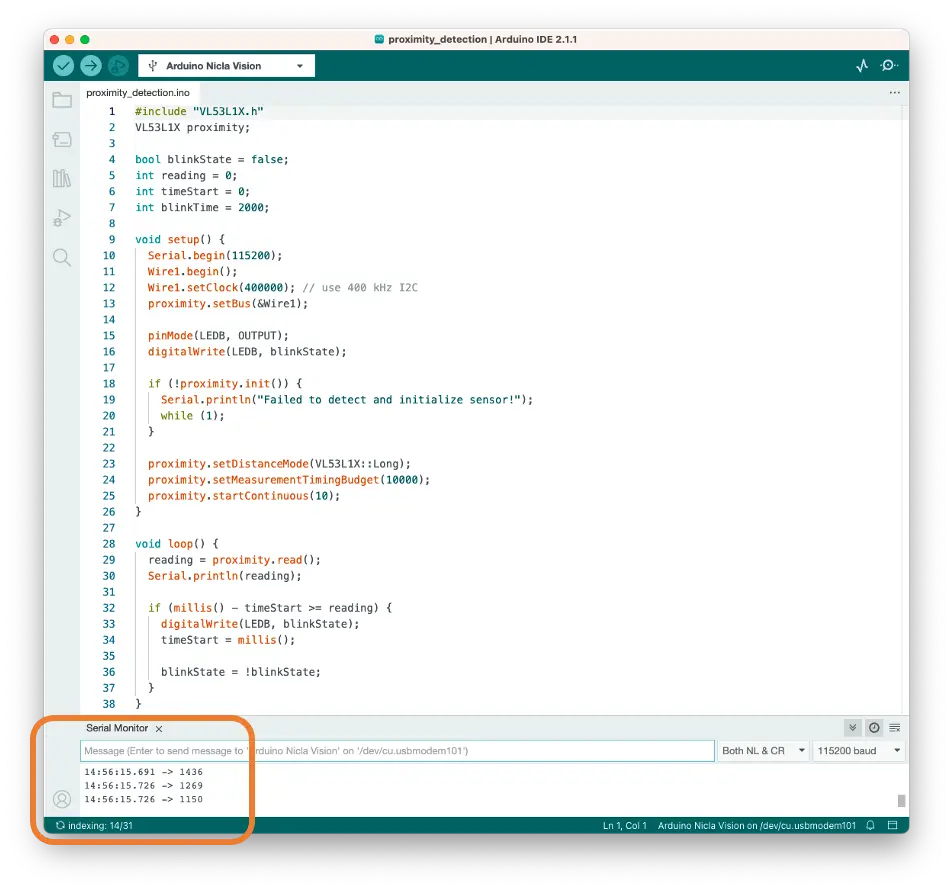This screenshot has width=952, height=890.
Task: Open the Search sidebar panel
Action: point(62,258)
